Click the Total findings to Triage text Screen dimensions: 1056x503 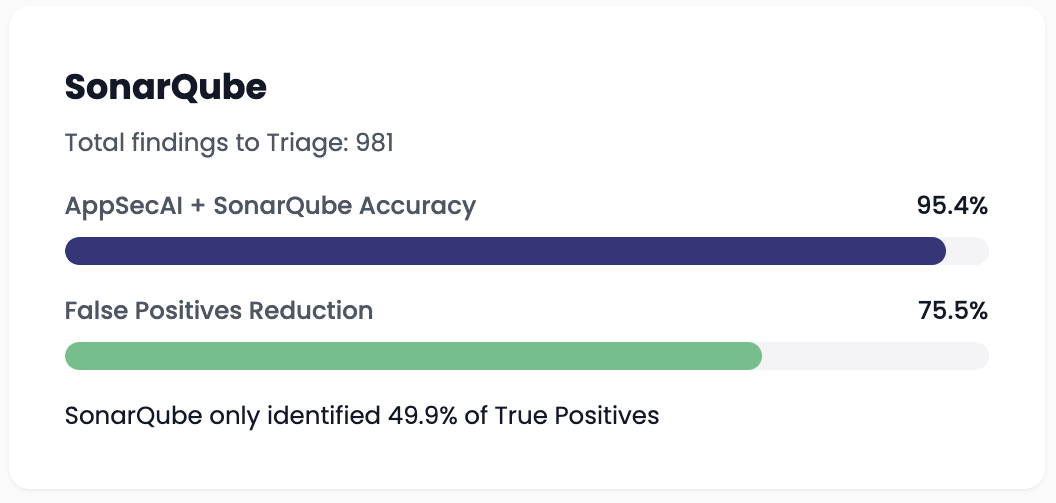229,143
